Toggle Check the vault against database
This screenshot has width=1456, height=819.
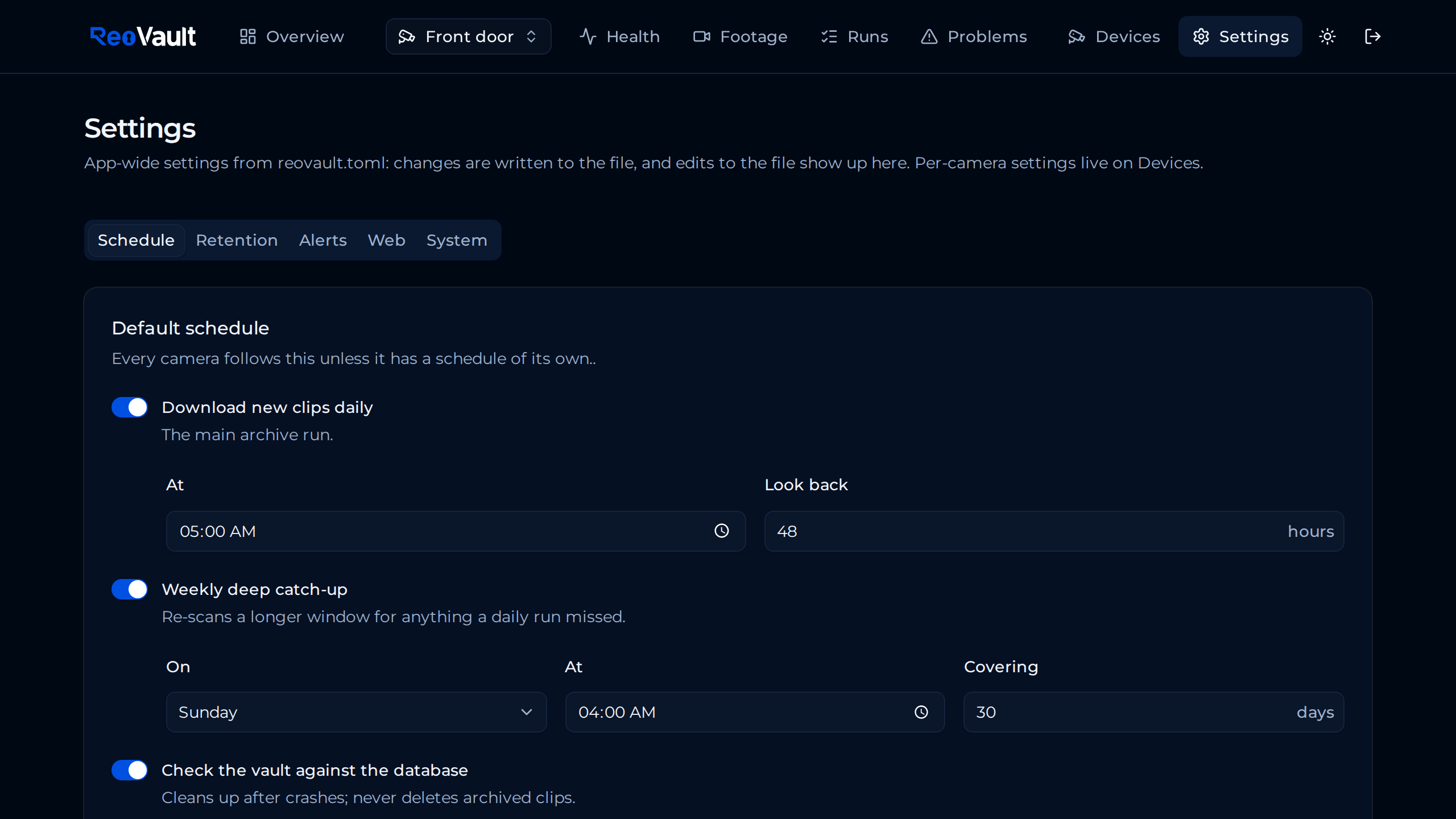pyautogui.click(x=130, y=770)
